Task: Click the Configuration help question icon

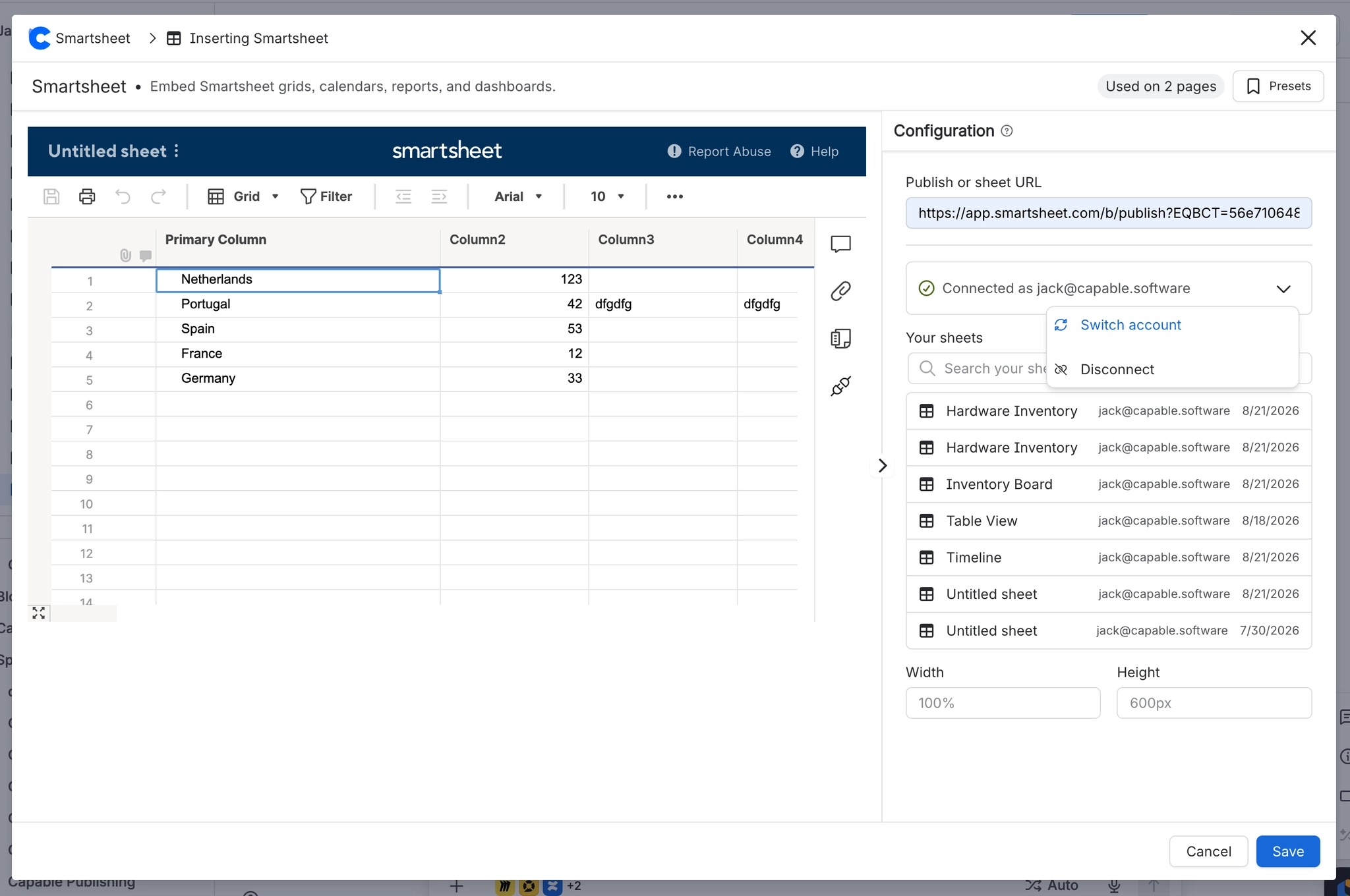Action: pyautogui.click(x=1007, y=131)
